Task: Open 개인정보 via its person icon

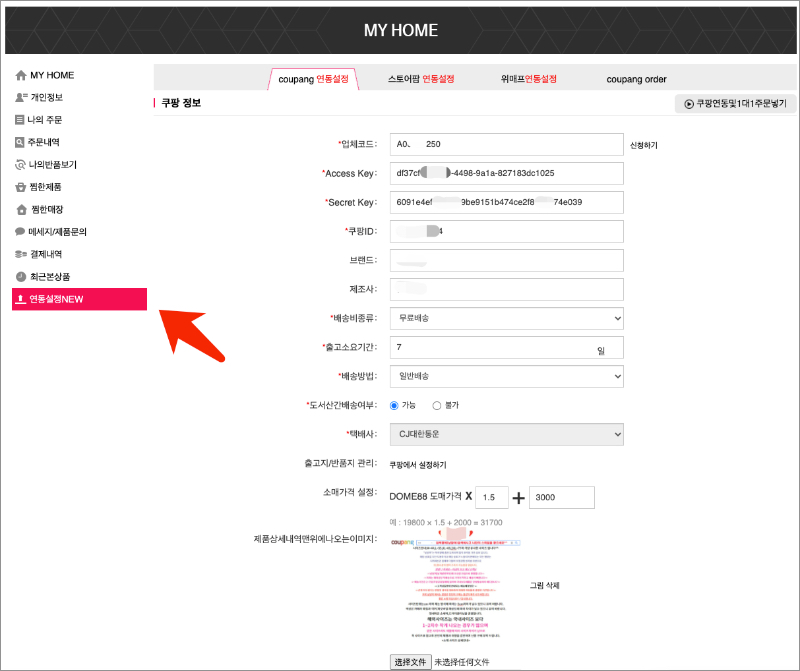Action: (x=21, y=98)
